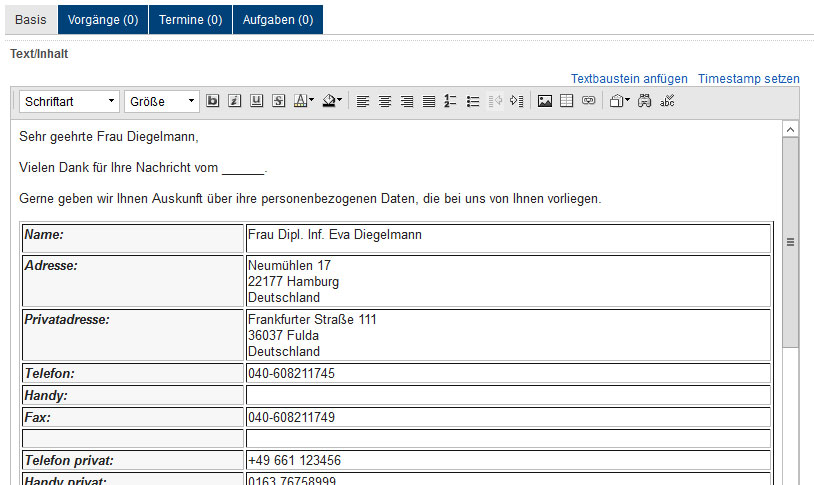Align text to the left
Screen dimensions: 814x485
[363, 101]
